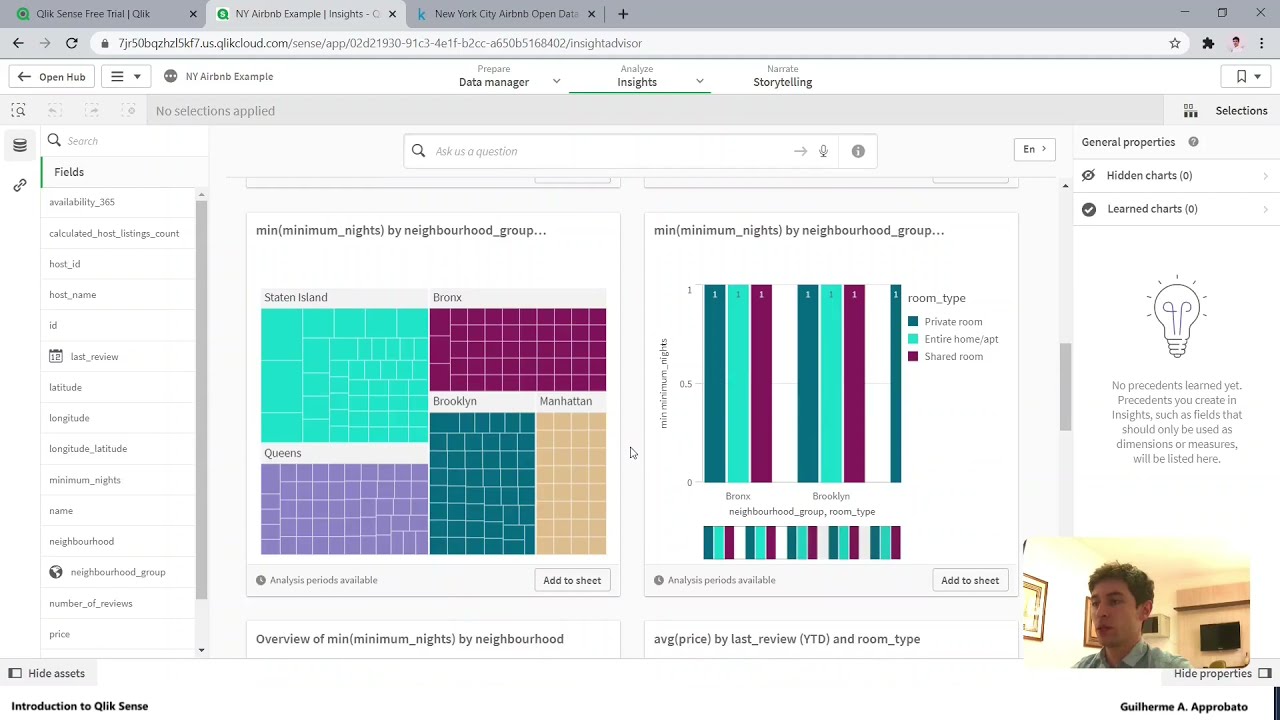Open the browser three-dot menu
1280x720 pixels.
pos(1262,43)
